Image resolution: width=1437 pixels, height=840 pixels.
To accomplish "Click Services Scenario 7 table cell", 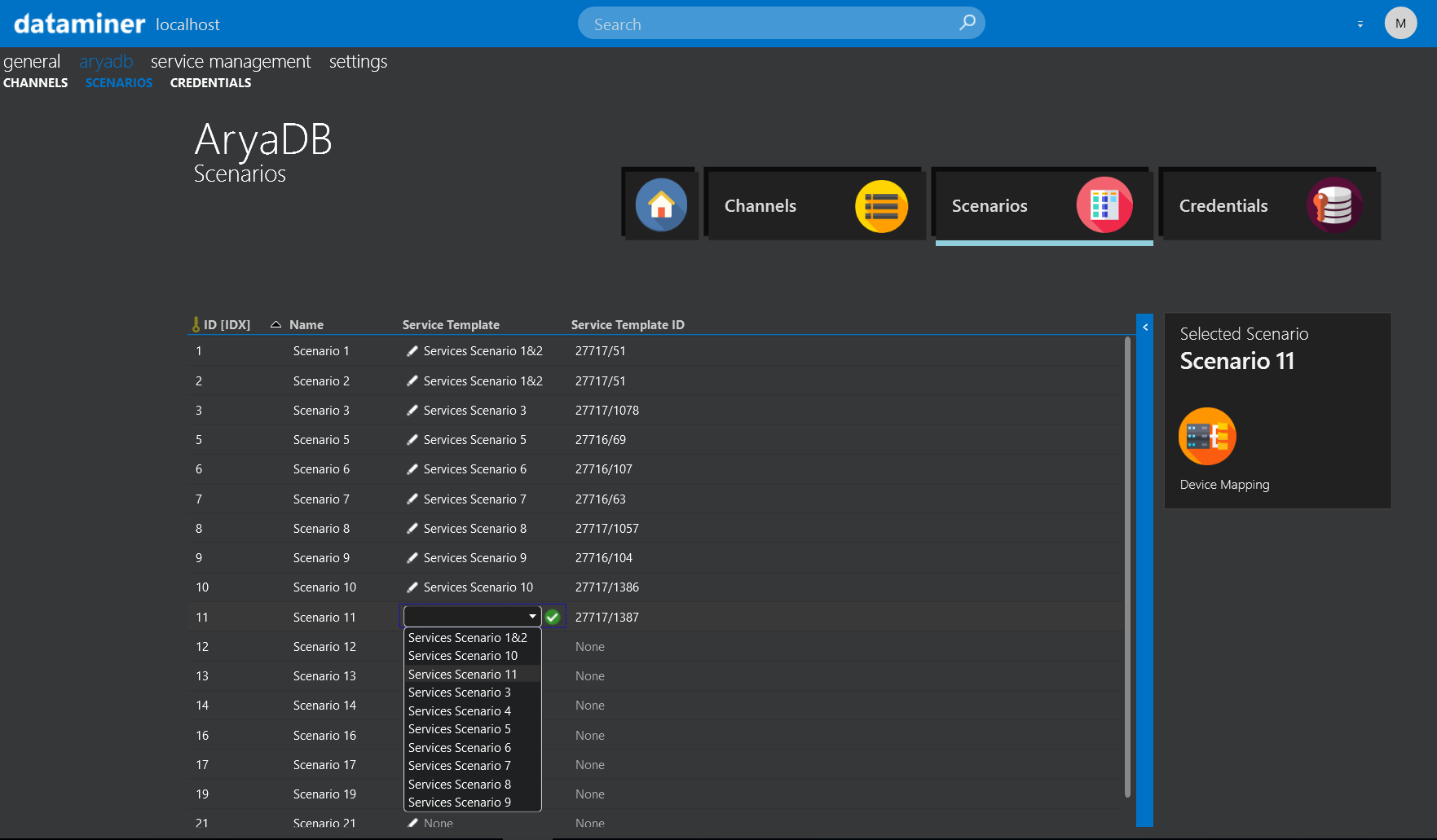I will click(x=475, y=499).
